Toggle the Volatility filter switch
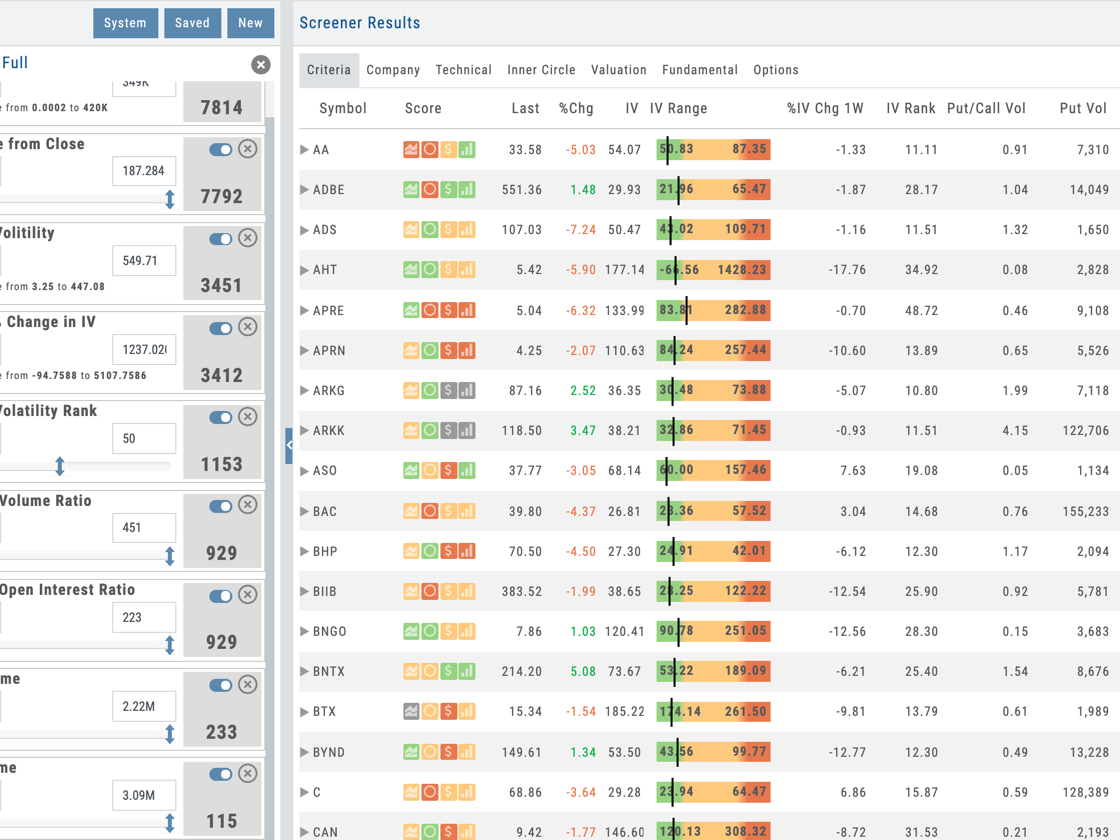This screenshot has width=1120, height=840. point(221,239)
